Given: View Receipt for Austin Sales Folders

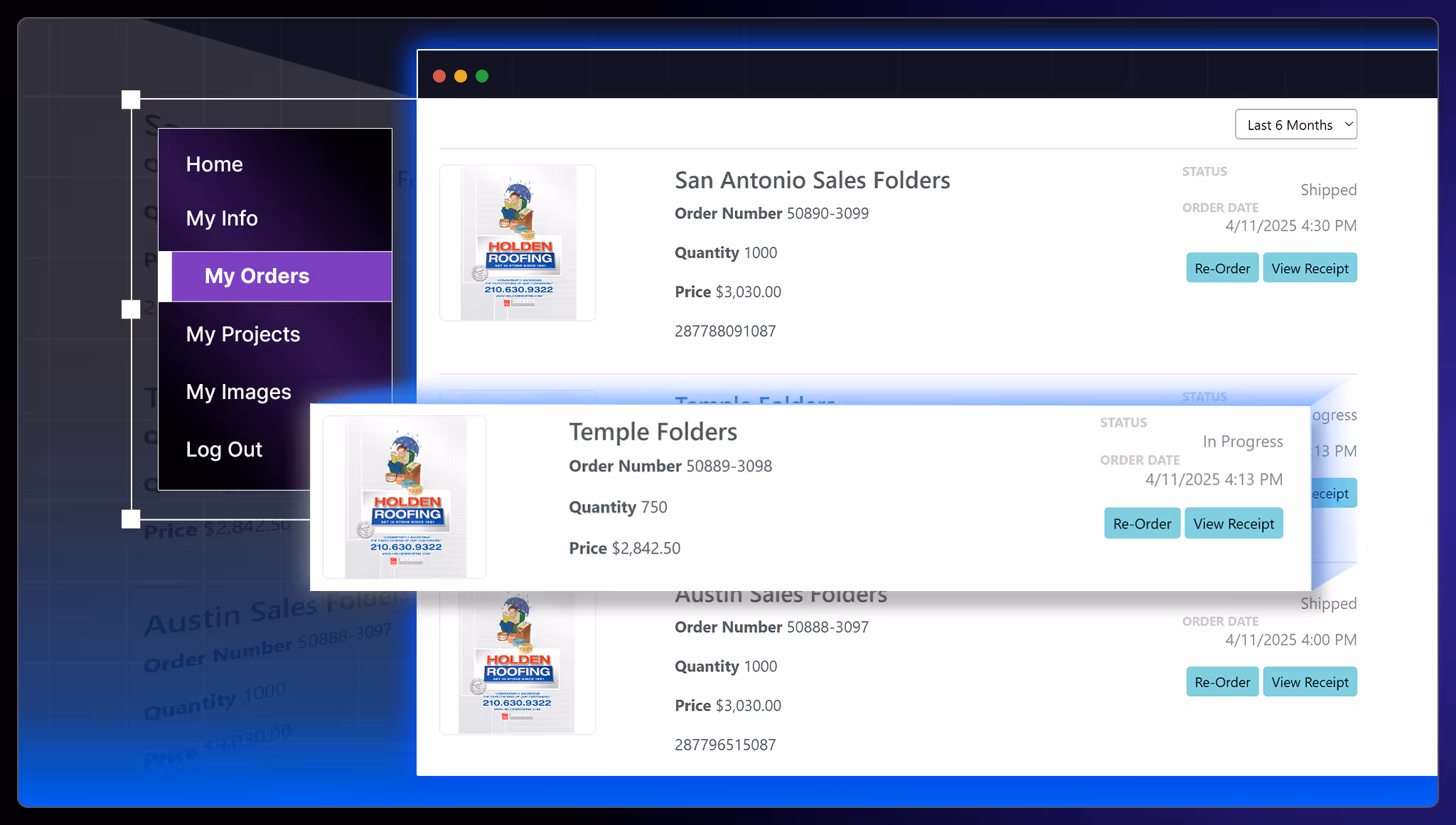Looking at the screenshot, I should click(1310, 682).
